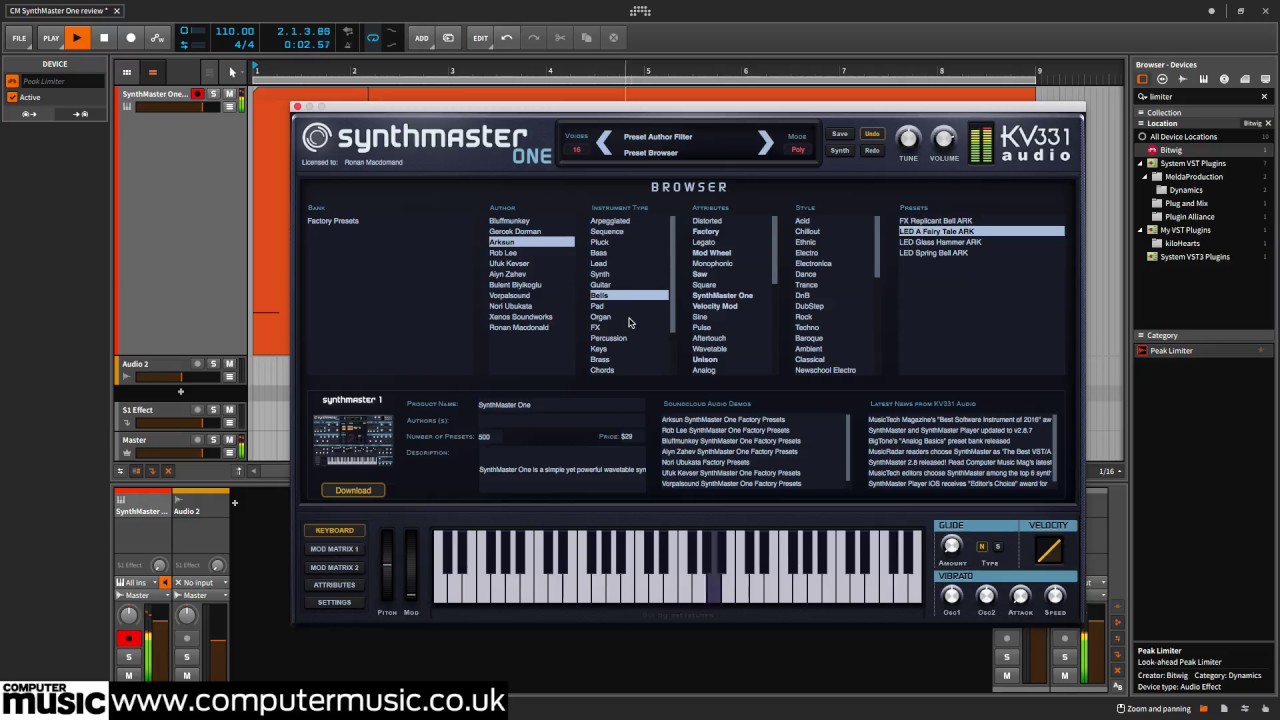Solo the Audio 2 track

click(213, 364)
